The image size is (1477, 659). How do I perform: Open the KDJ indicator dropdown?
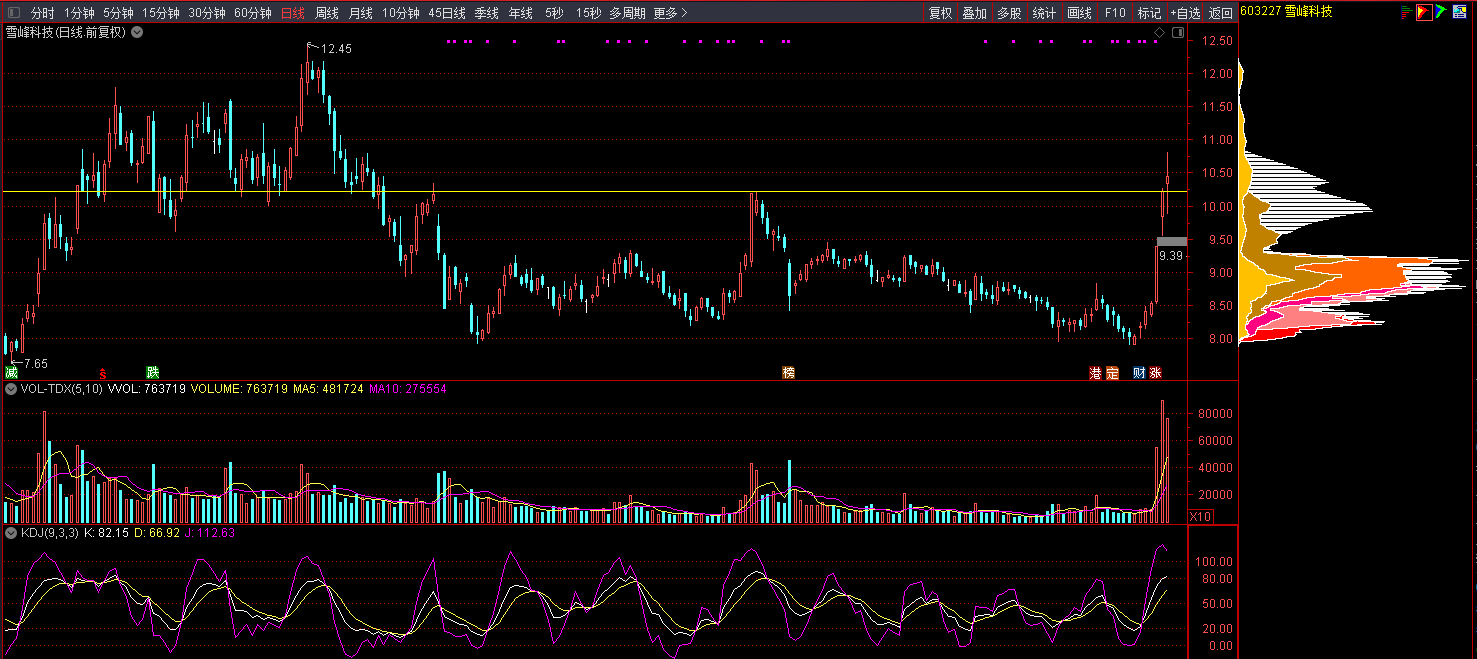pos(11,533)
